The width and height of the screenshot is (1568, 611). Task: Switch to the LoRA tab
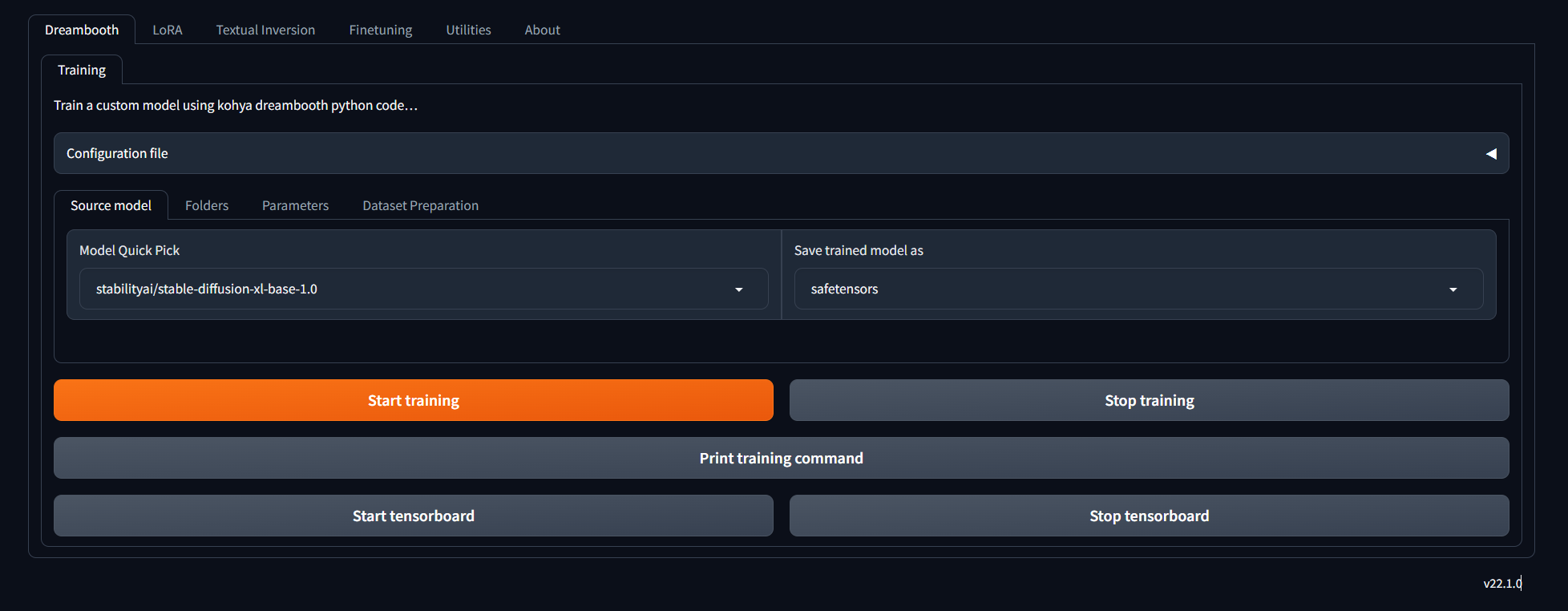point(168,30)
